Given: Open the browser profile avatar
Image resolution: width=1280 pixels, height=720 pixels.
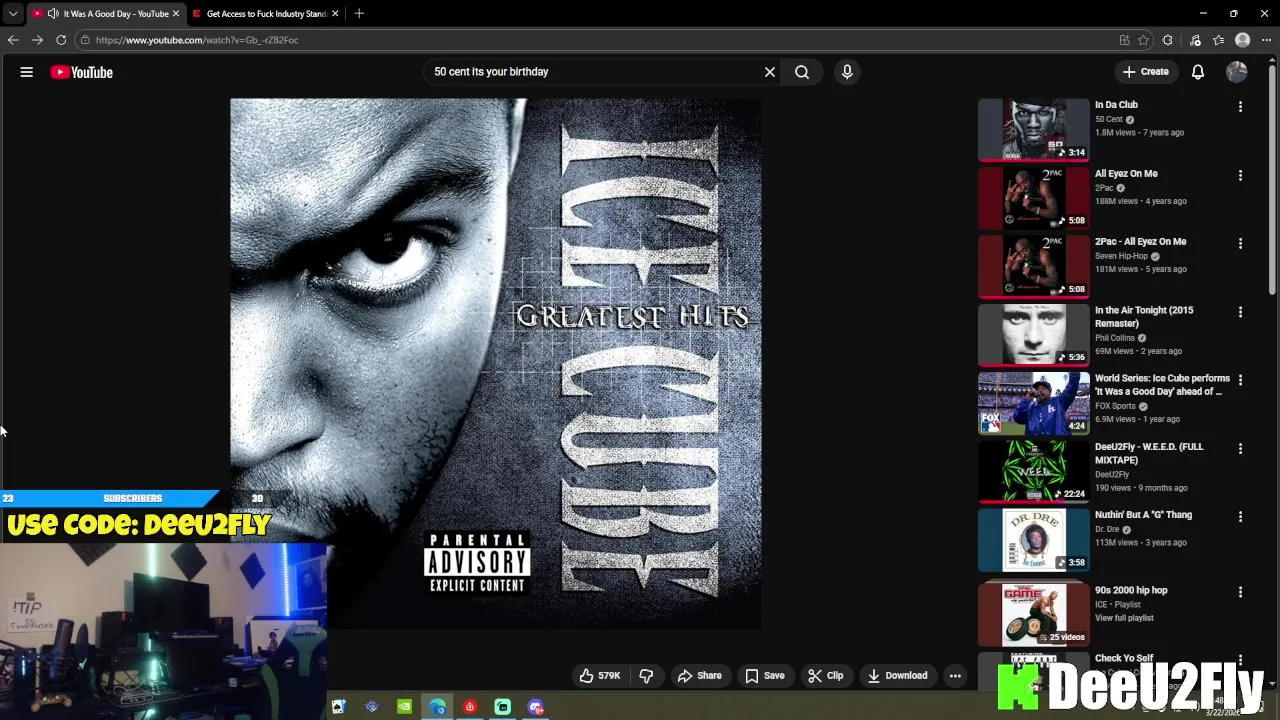Looking at the screenshot, I should point(1243,40).
